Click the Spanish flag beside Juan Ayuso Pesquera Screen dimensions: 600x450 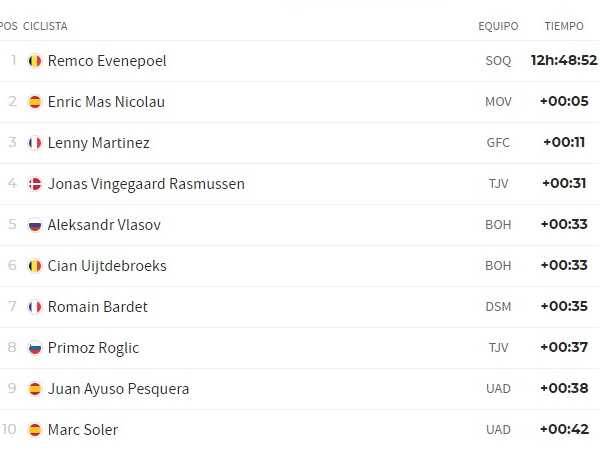point(35,388)
